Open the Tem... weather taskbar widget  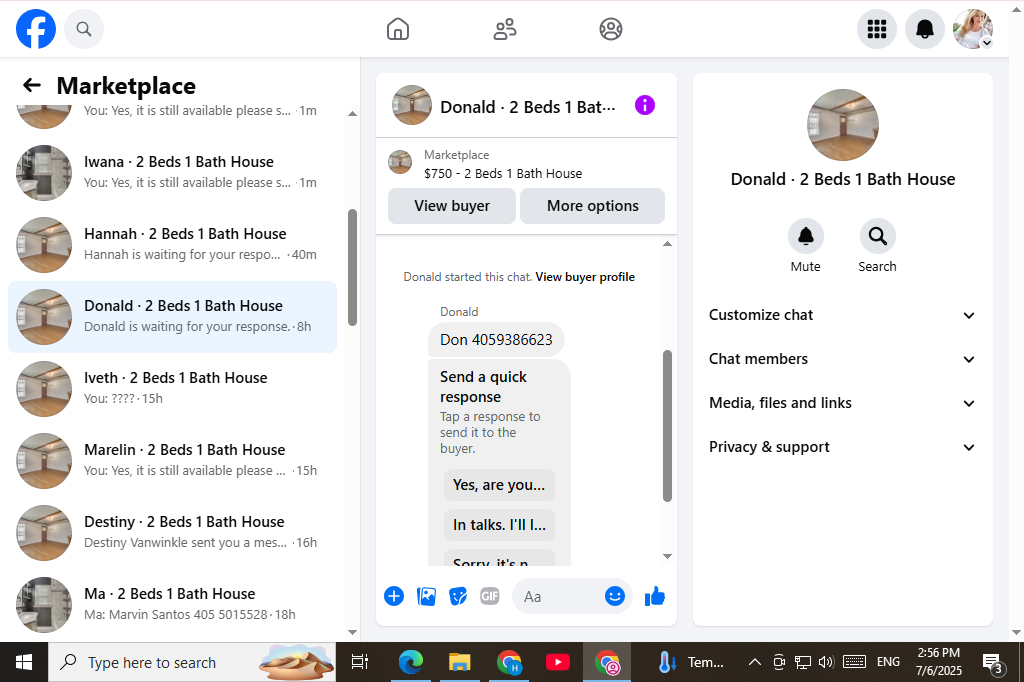point(691,662)
